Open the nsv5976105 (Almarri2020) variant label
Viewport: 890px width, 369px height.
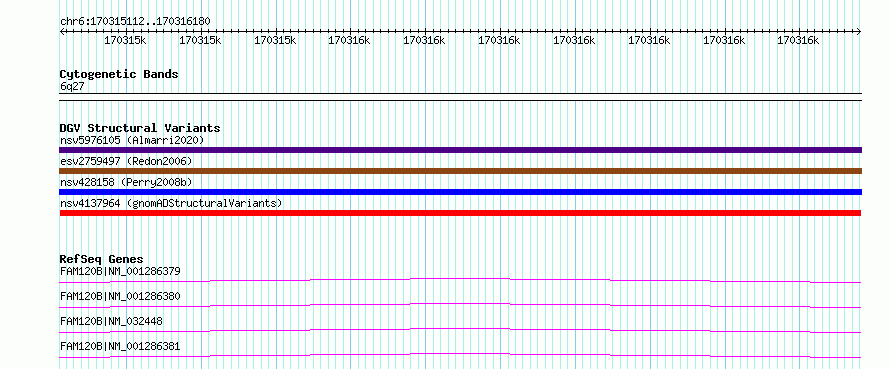coord(132,140)
